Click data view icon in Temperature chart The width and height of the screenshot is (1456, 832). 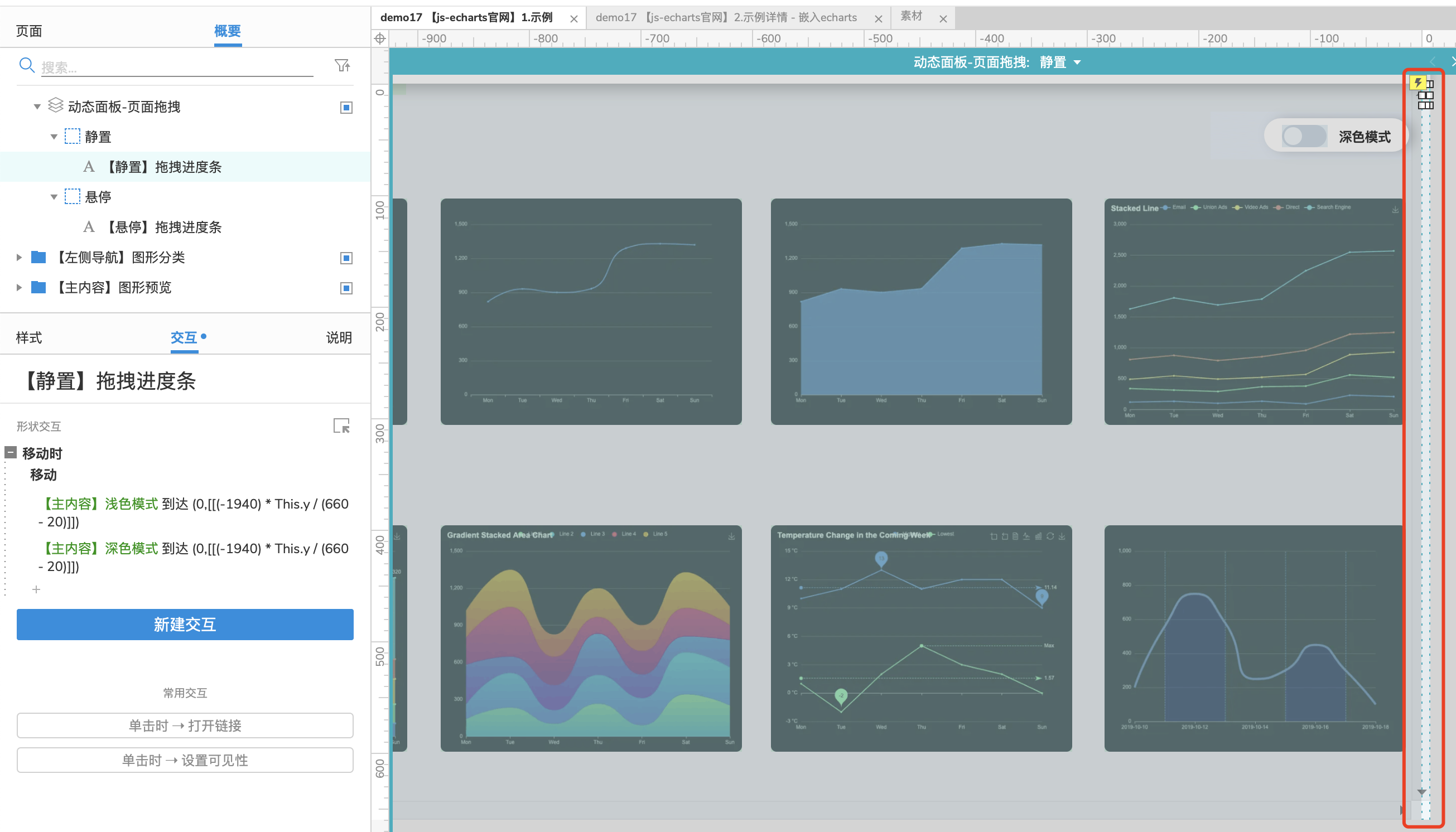pyautogui.click(x=1016, y=536)
